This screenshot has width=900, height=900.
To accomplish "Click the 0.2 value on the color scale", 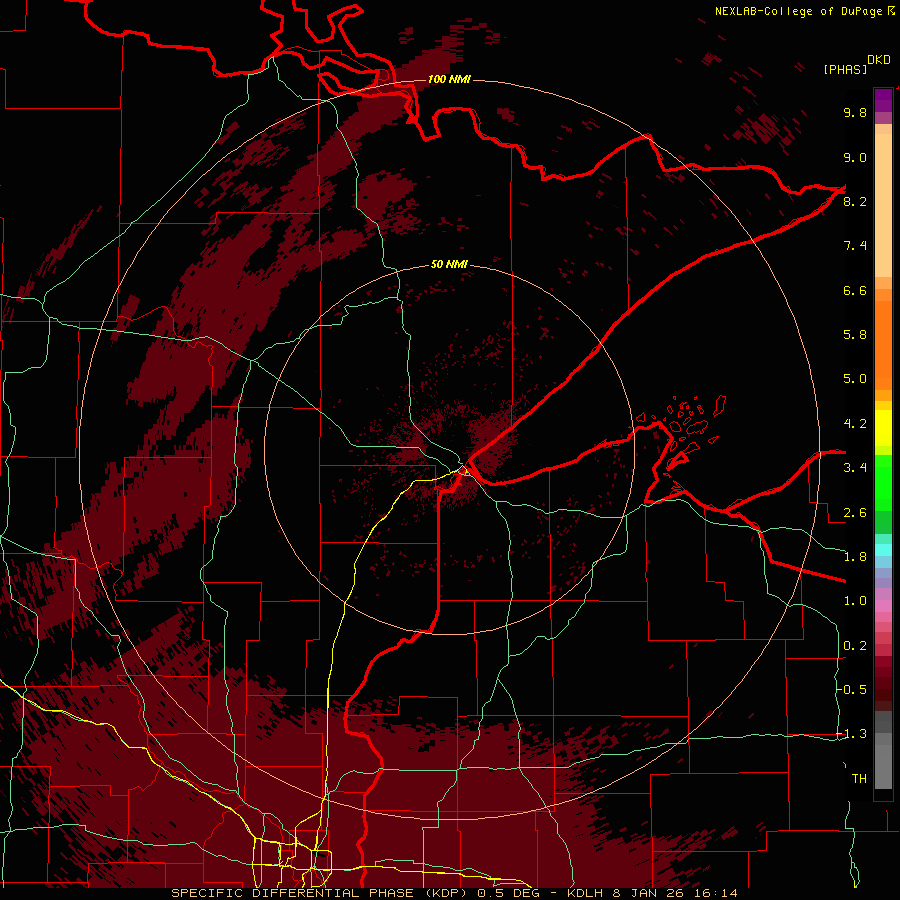I will tap(855, 646).
